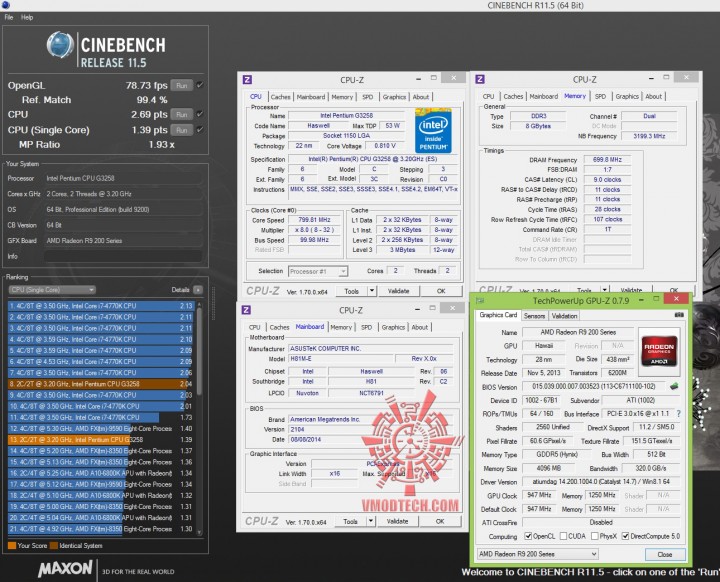Image resolution: width=720 pixels, height=582 pixels.
Task: Run the CPU (Single Core) benchmark
Action: click(181, 130)
